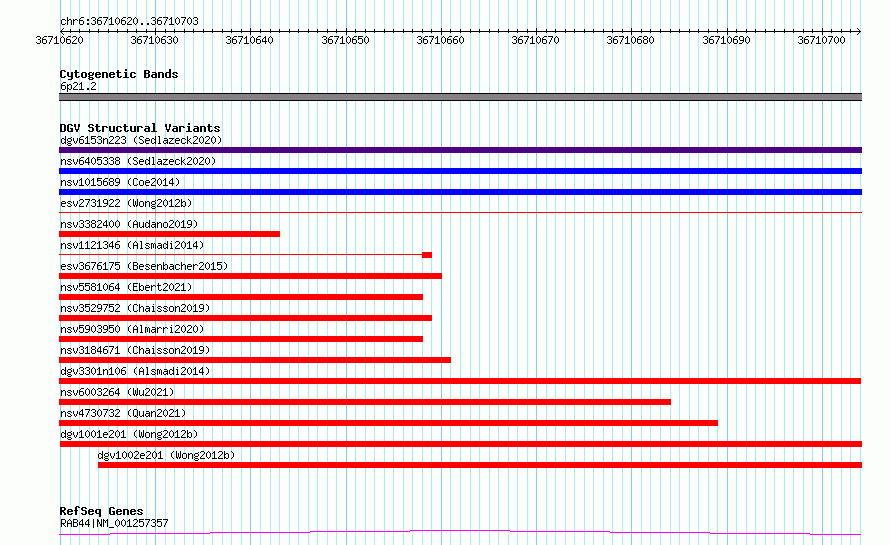Screen dimensions: 890x545
Task: Click the red dgv1002e201 variant bar
Action: coord(480,465)
